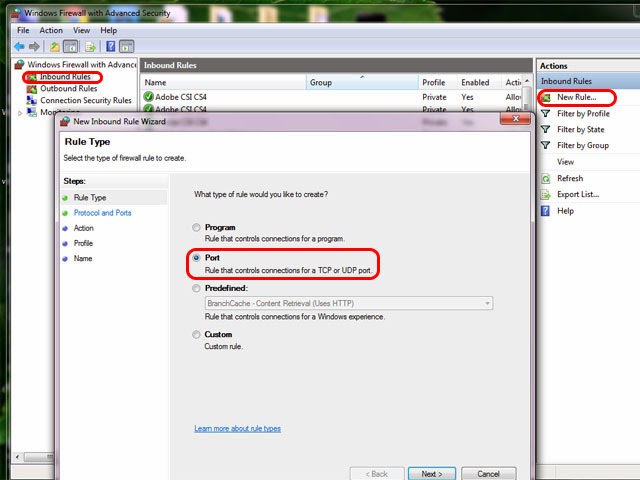
Task: Click Filter by State action
Action: coord(580,129)
